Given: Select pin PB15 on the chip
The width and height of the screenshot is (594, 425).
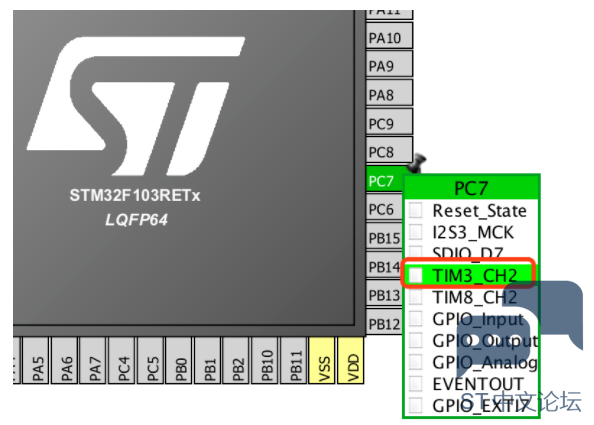Looking at the screenshot, I should [x=384, y=236].
